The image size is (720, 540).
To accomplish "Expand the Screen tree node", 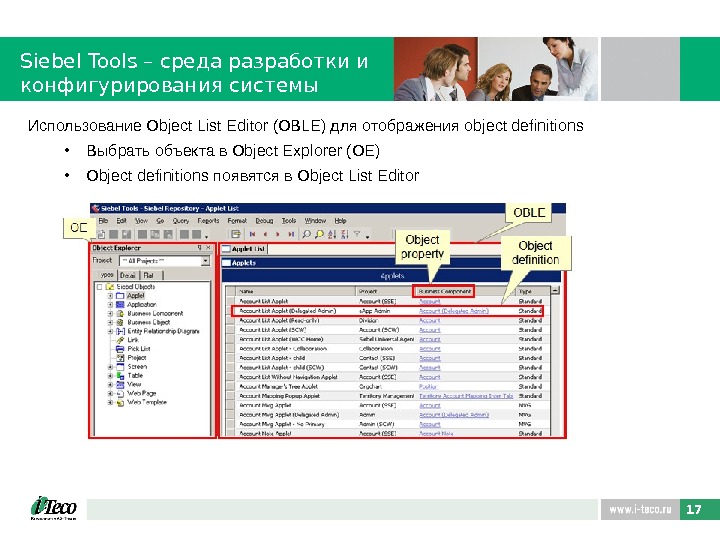I will pos(110,367).
